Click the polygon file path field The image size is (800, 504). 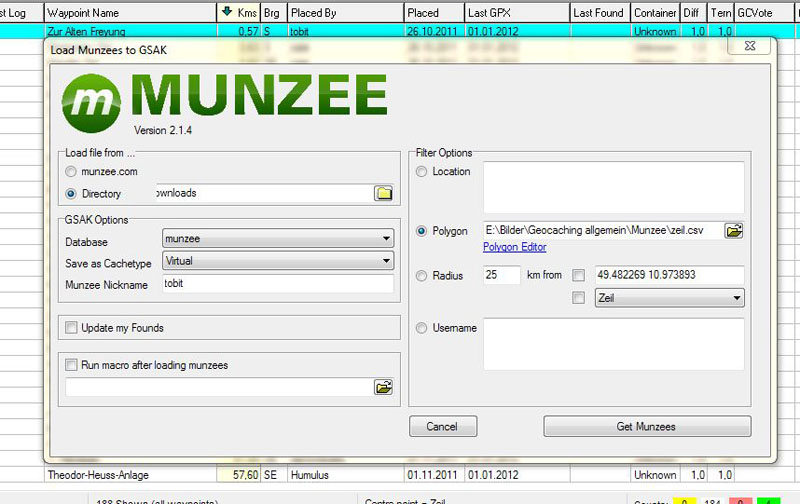603,231
